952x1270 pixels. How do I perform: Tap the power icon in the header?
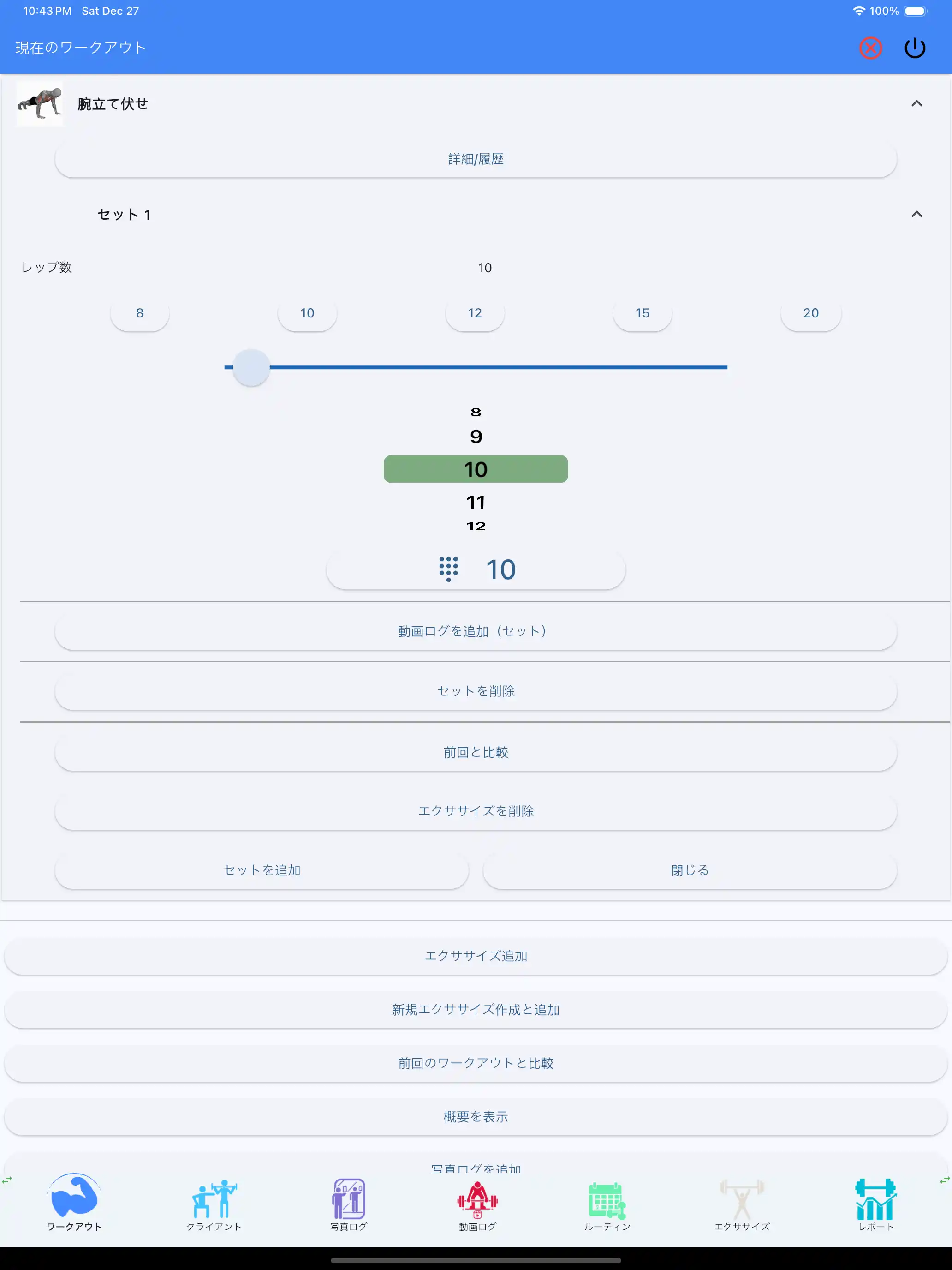coord(915,48)
